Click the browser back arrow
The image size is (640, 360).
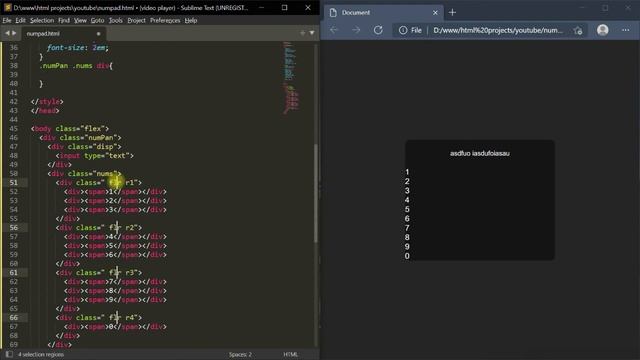click(334, 30)
